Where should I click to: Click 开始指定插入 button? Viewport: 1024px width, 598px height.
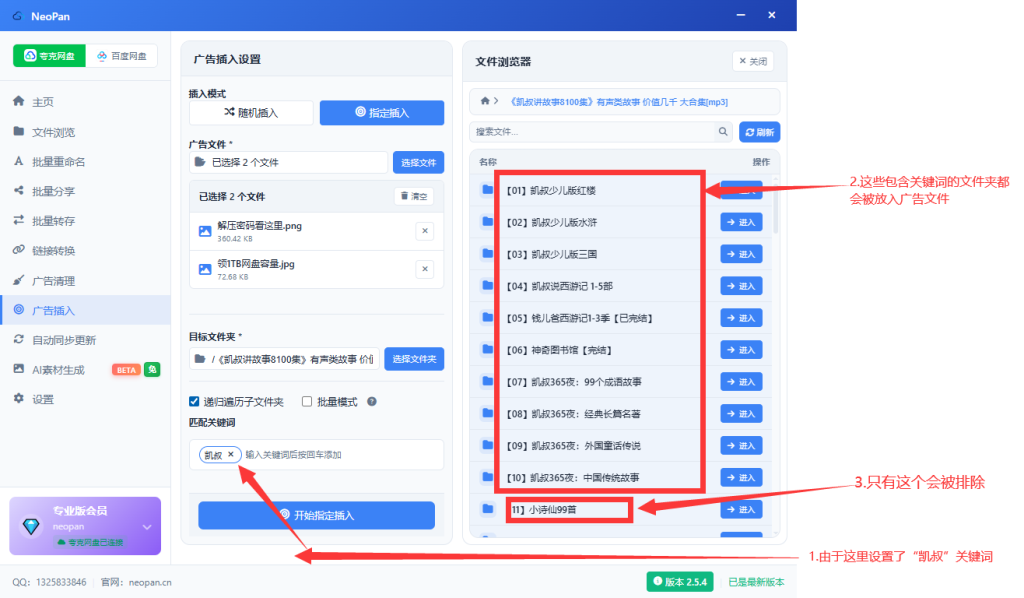[317, 515]
